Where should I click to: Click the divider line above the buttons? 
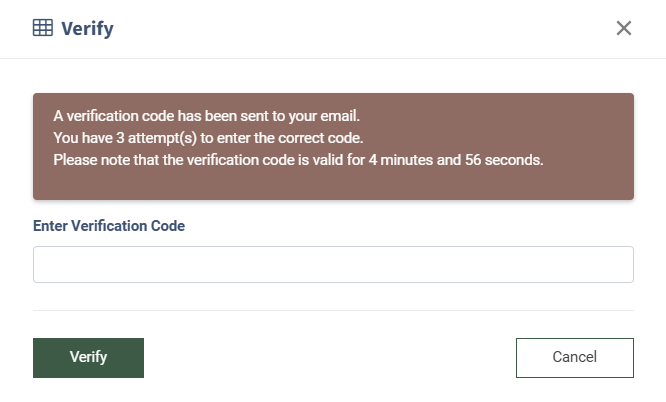pyautogui.click(x=333, y=310)
